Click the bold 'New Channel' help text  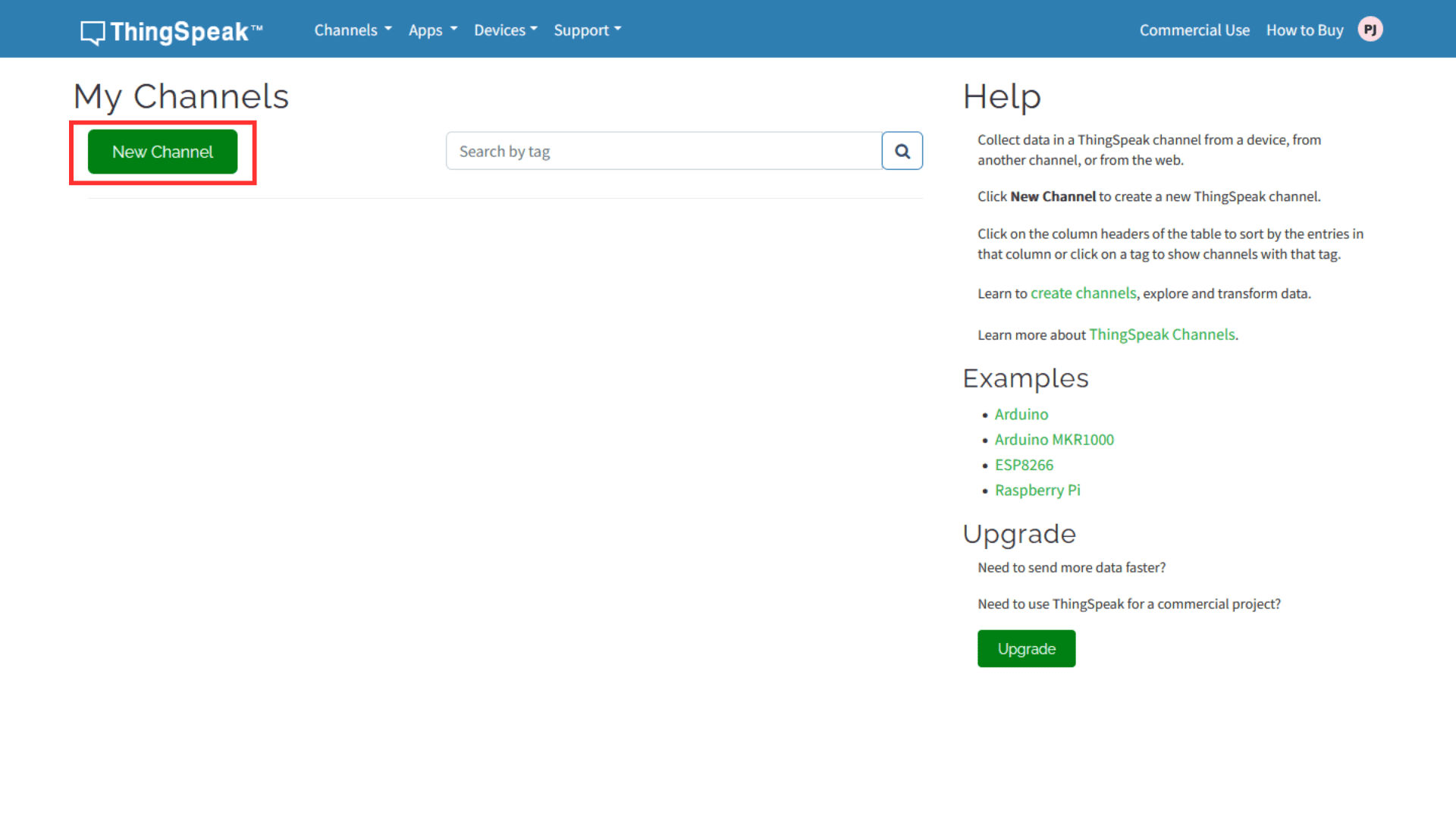[1053, 196]
